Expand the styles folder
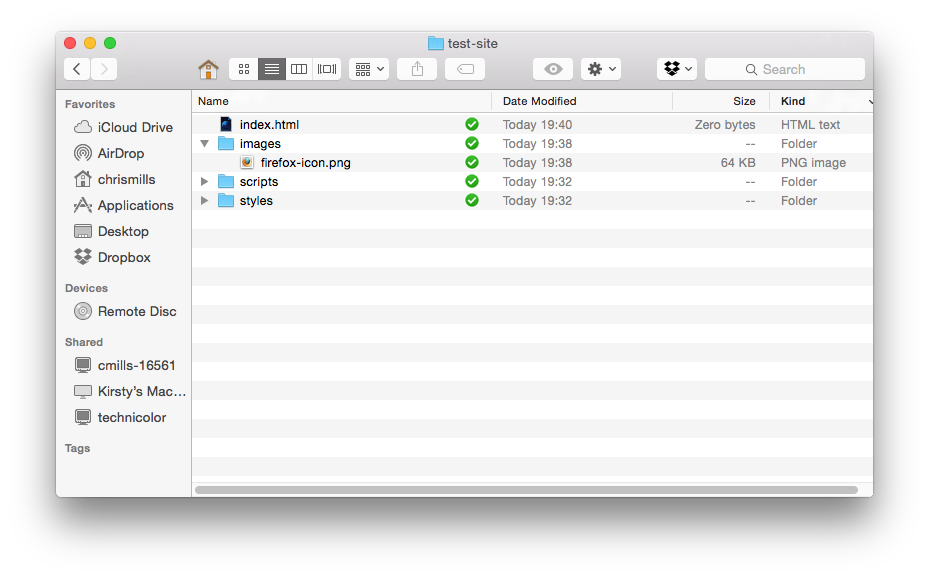The image size is (929, 577). (205, 200)
